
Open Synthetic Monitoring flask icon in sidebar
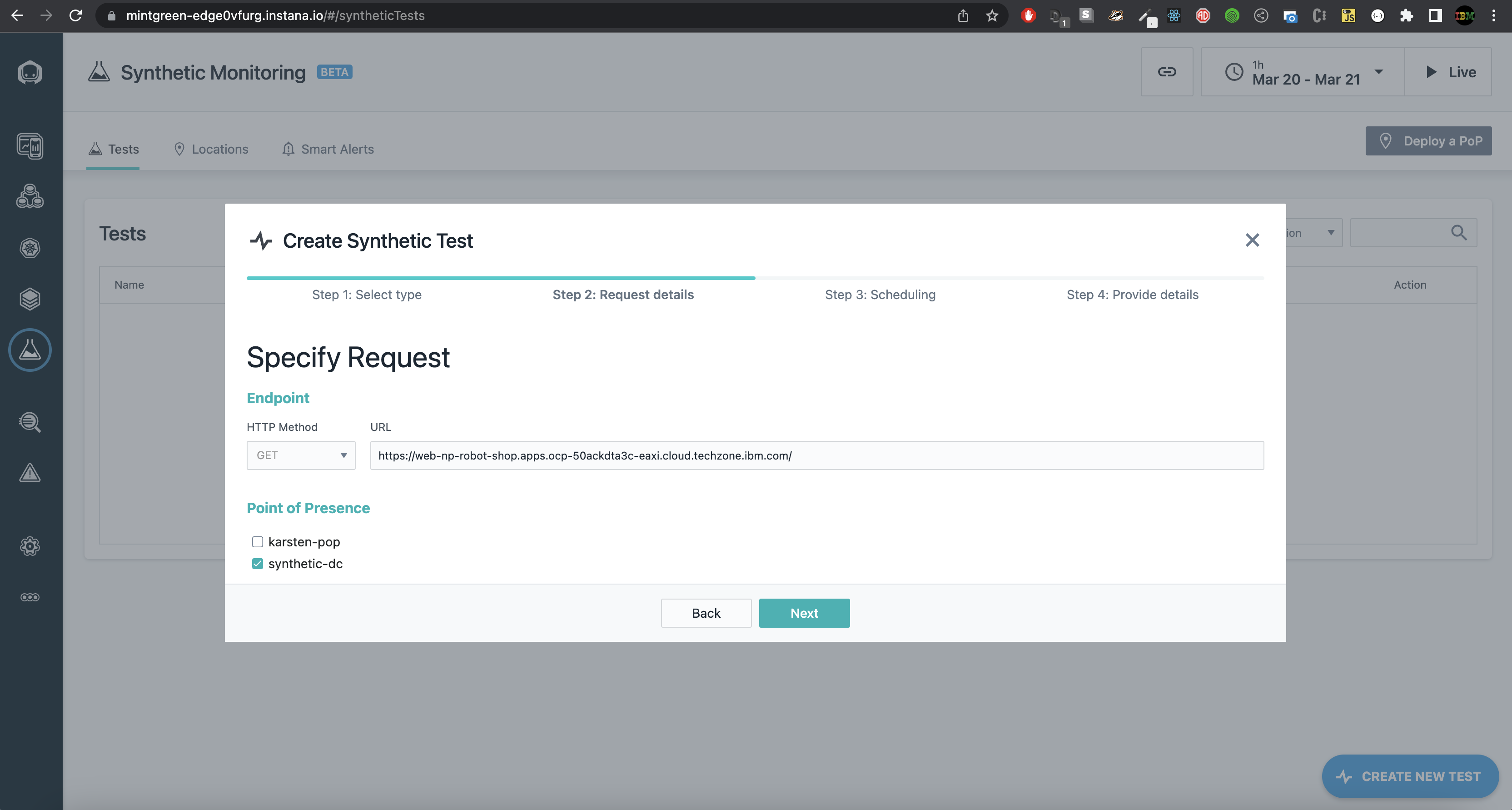tap(30, 350)
